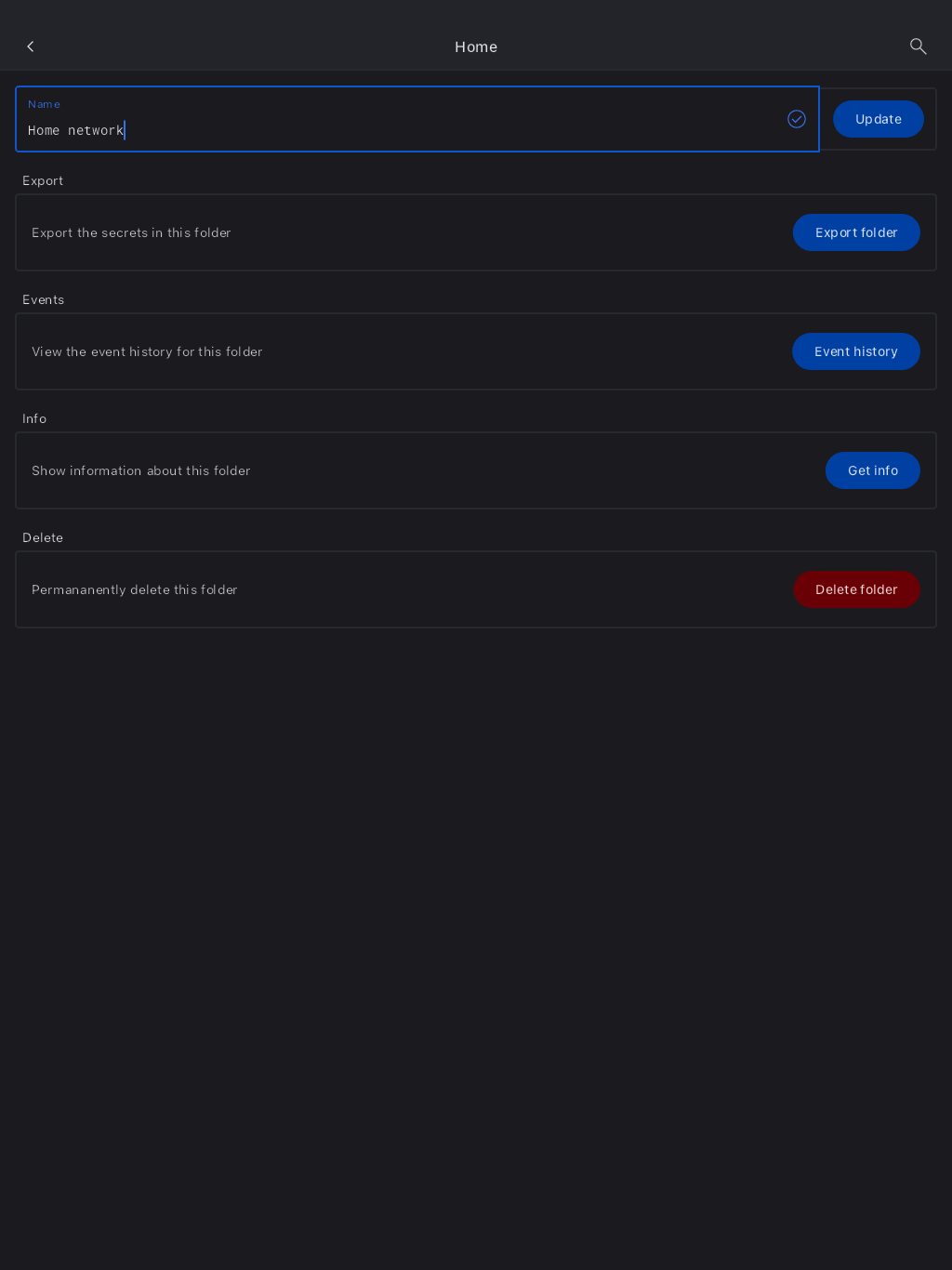This screenshot has height=1270, width=952.
Task: Click the Home title in header
Action: click(x=476, y=47)
